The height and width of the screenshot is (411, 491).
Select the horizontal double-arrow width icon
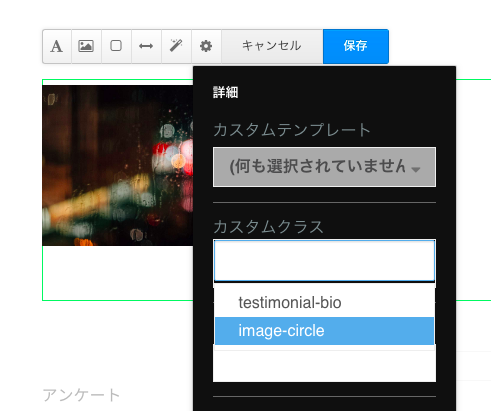click(x=146, y=46)
